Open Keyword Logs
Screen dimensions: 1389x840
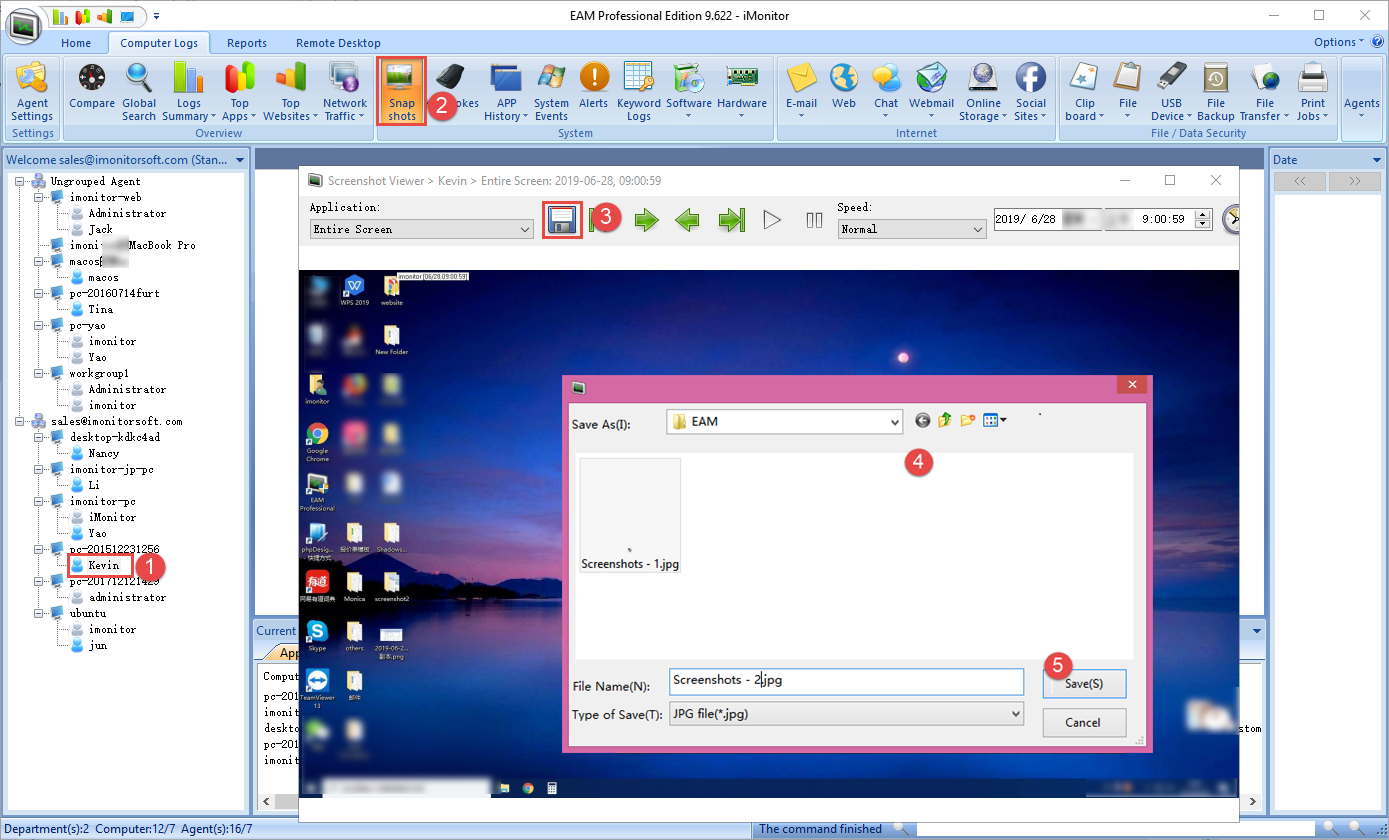[x=638, y=92]
